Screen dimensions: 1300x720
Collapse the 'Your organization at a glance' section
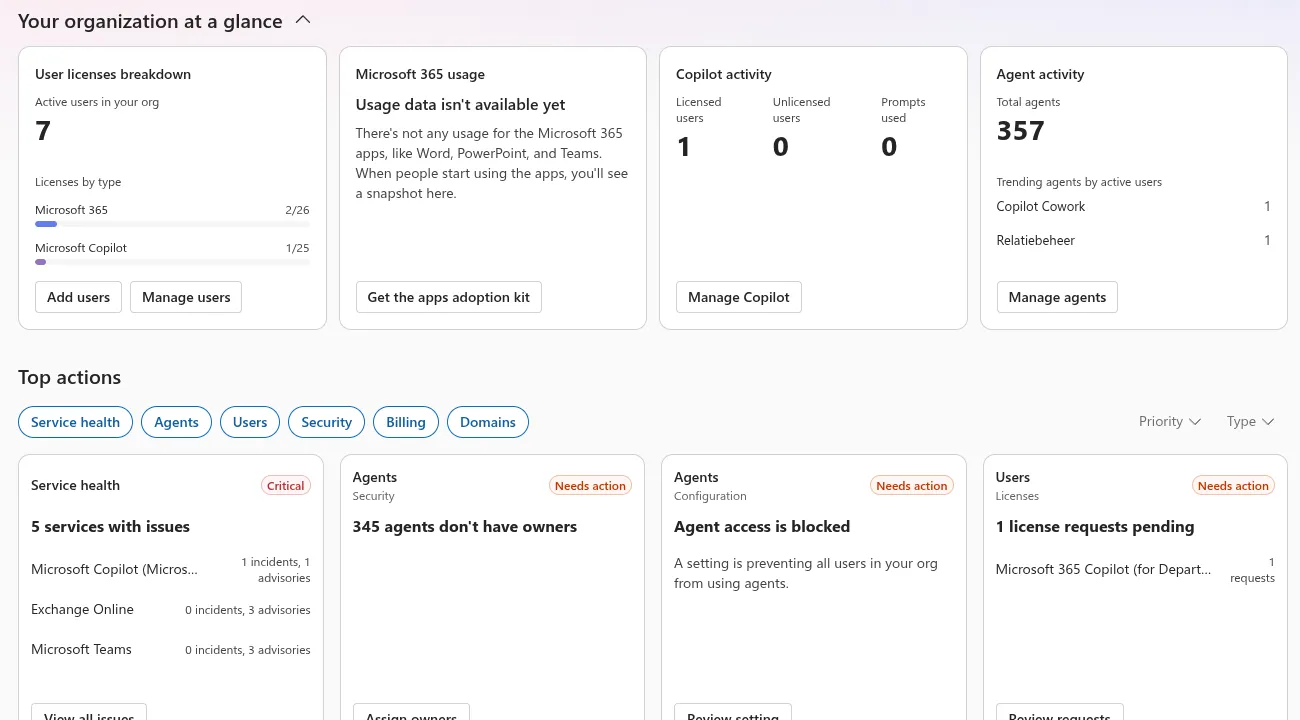click(304, 20)
